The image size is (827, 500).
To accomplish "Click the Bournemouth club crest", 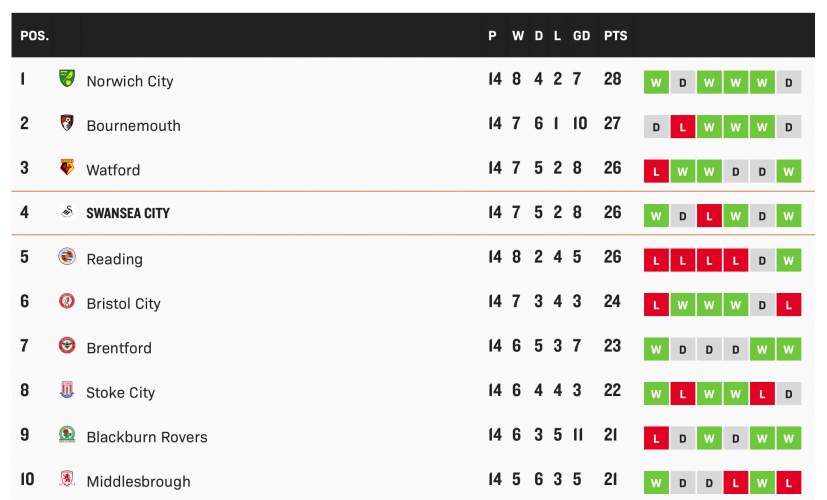I will pos(67,123).
